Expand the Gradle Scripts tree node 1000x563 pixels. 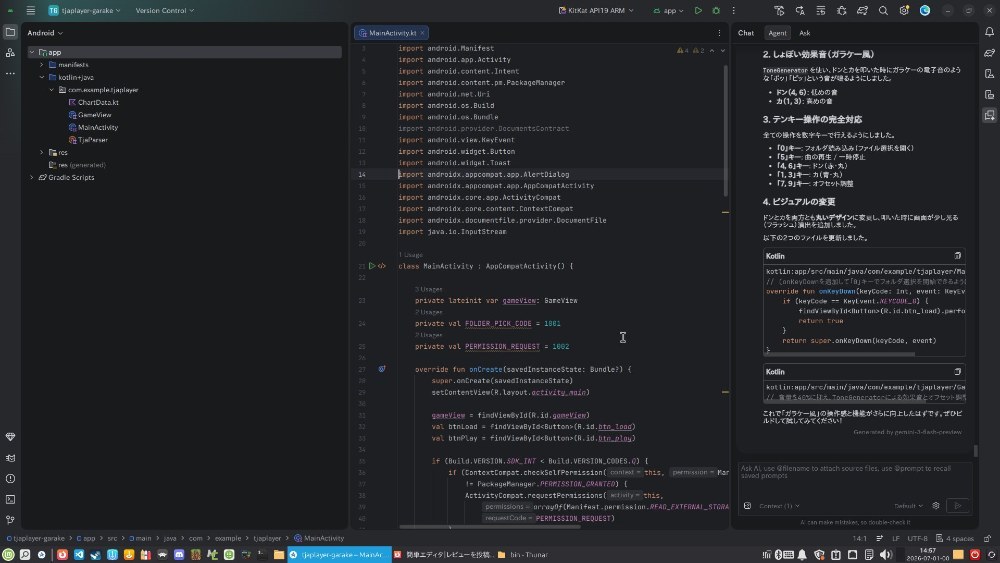(32, 177)
